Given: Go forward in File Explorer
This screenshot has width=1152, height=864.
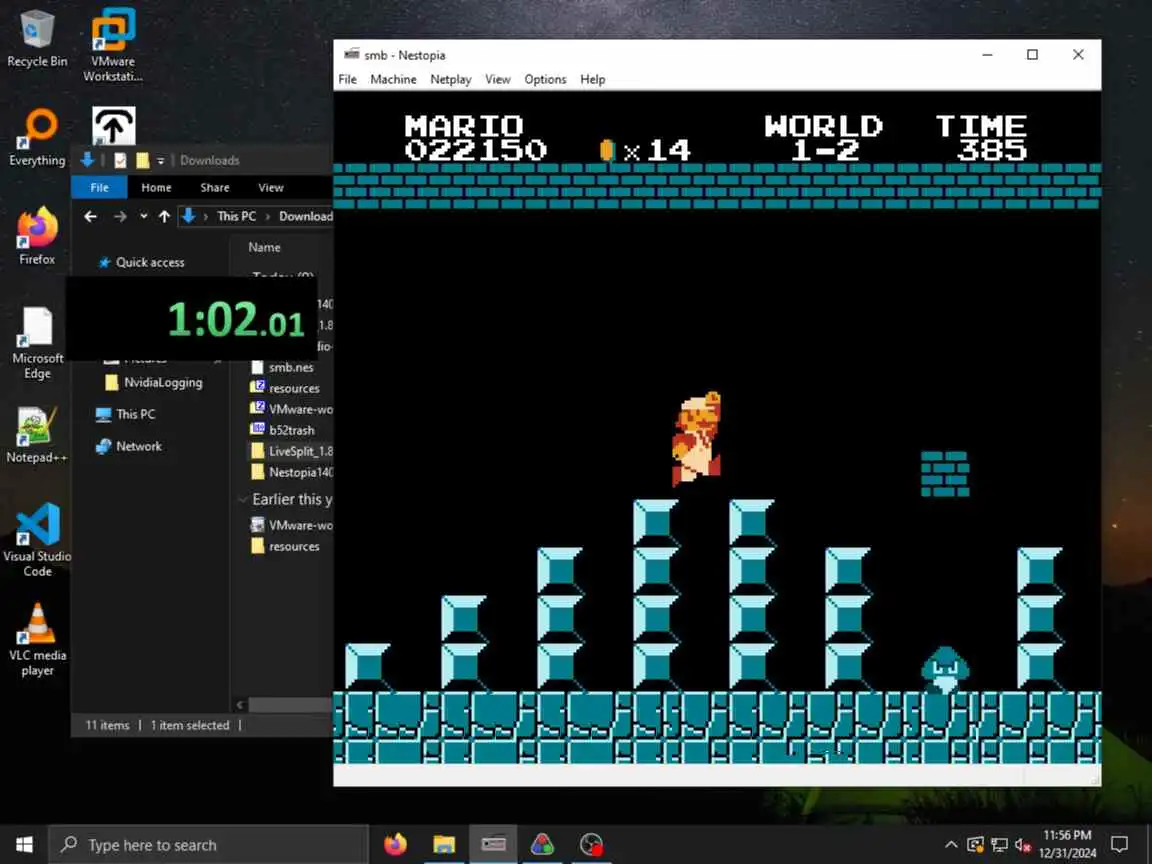Looking at the screenshot, I should (120, 216).
